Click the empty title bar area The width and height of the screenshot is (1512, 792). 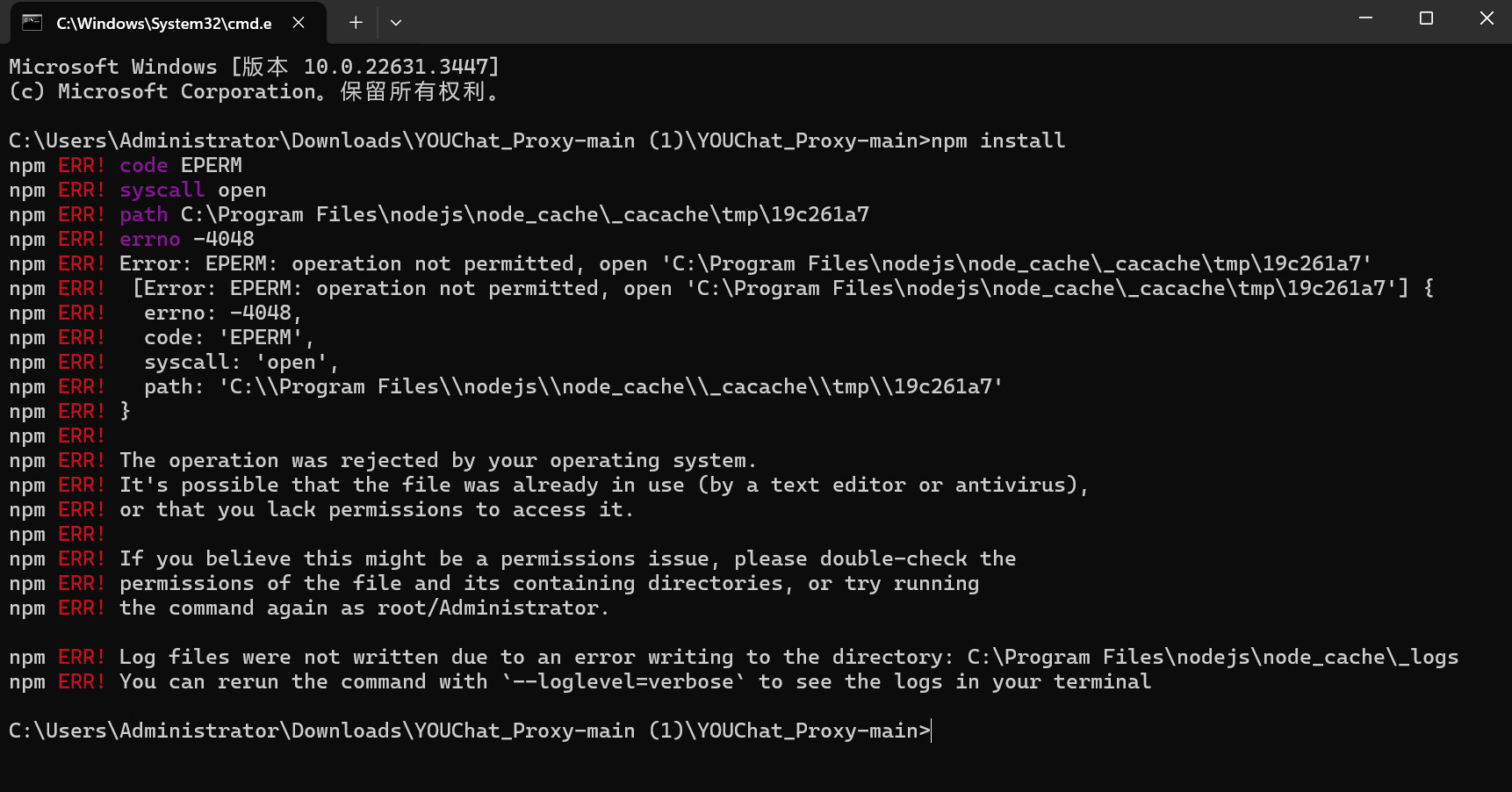click(x=878, y=22)
